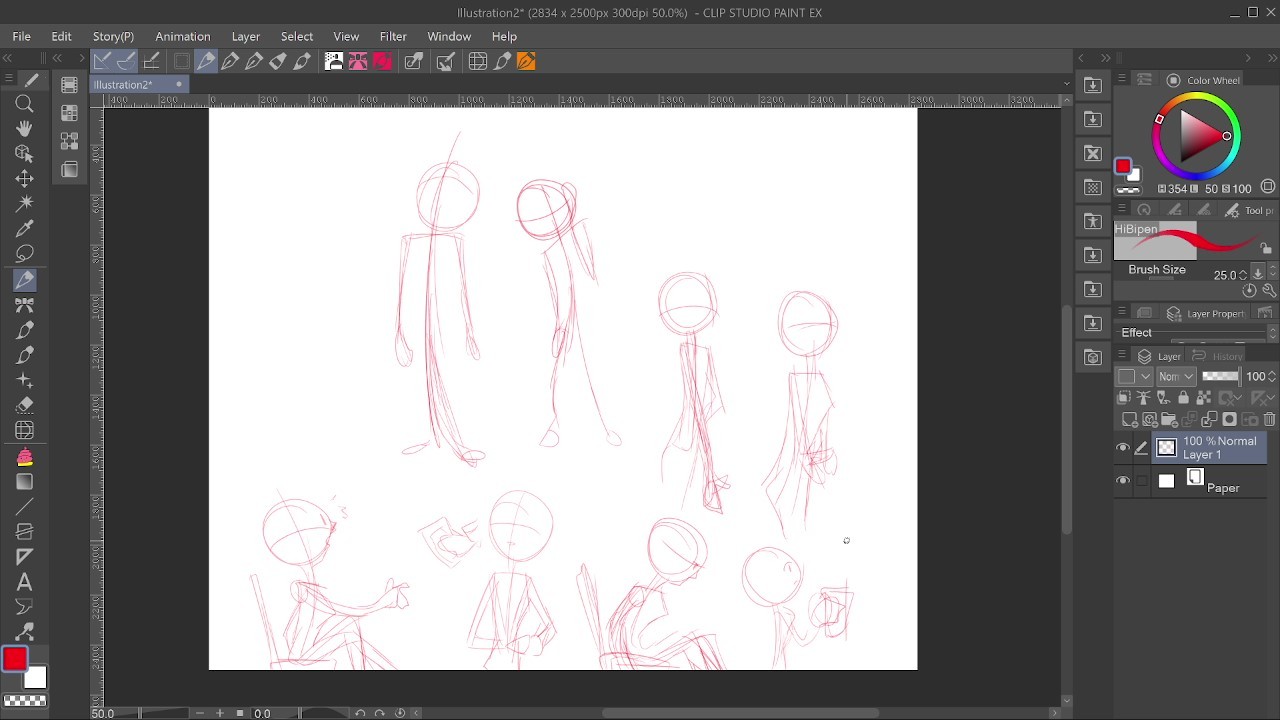Select the Magnifying glass zoom tool
This screenshot has height=720, width=1280.
[x=25, y=104]
